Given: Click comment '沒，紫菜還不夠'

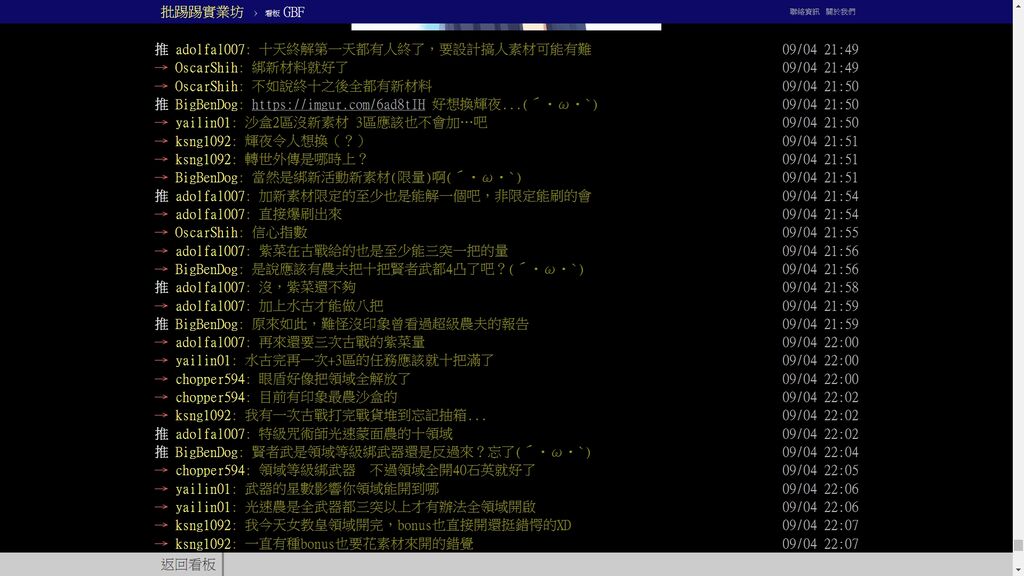Looking at the screenshot, I should coord(307,287).
